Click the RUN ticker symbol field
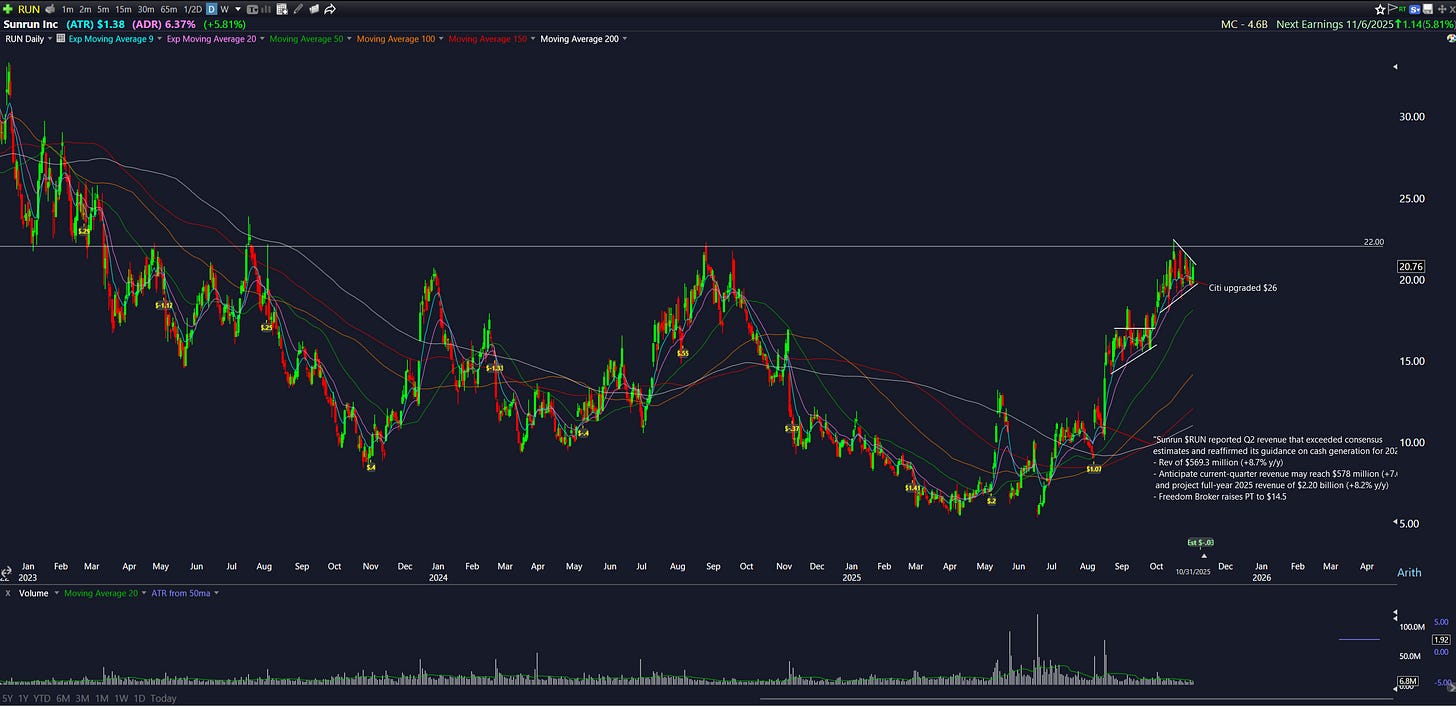1456x706 pixels. 29,9
